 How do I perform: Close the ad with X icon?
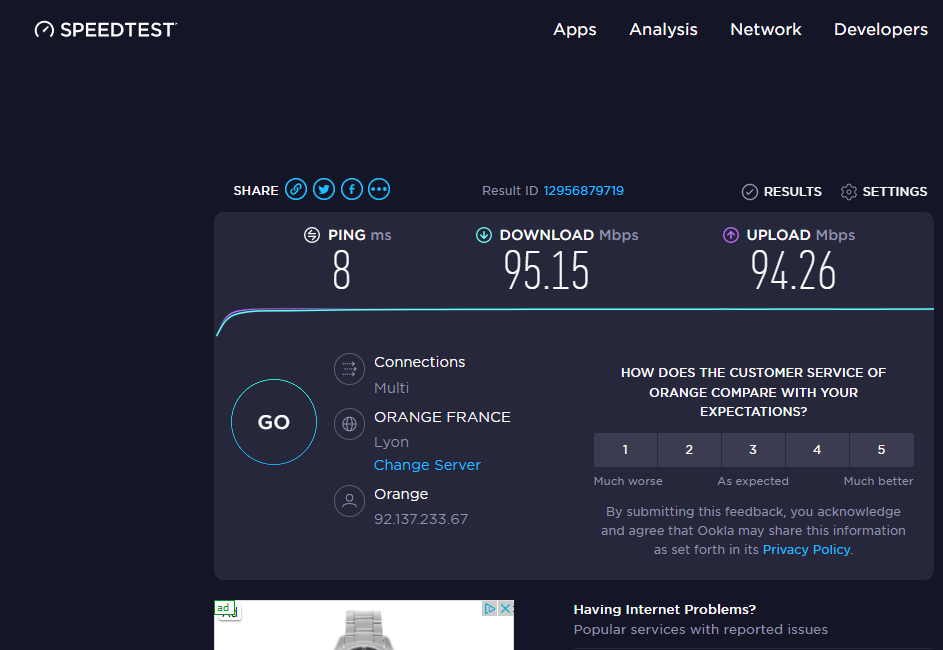point(506,609)
